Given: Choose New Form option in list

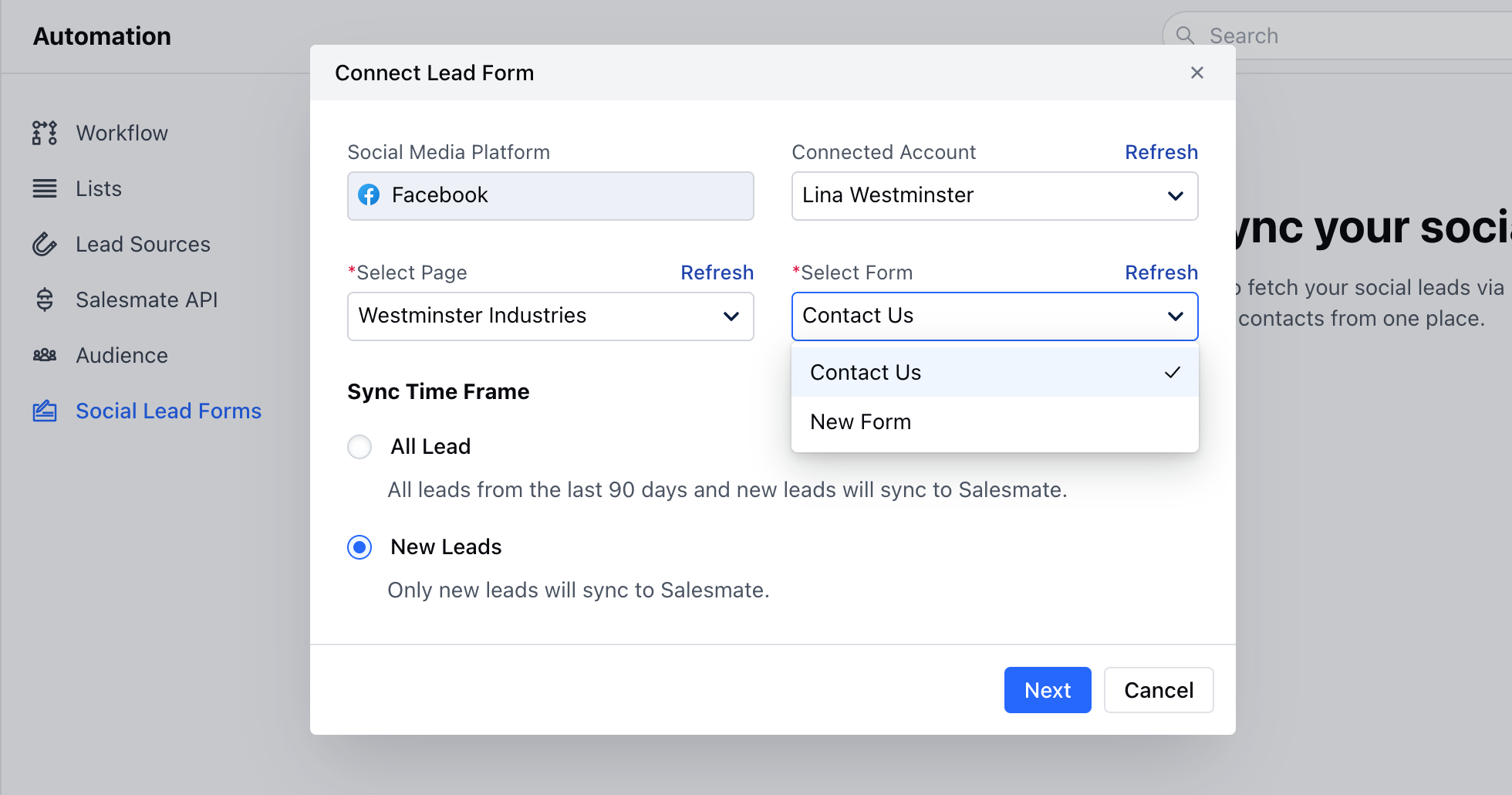Looking at the screenshot, I should [x=994, y=421].
